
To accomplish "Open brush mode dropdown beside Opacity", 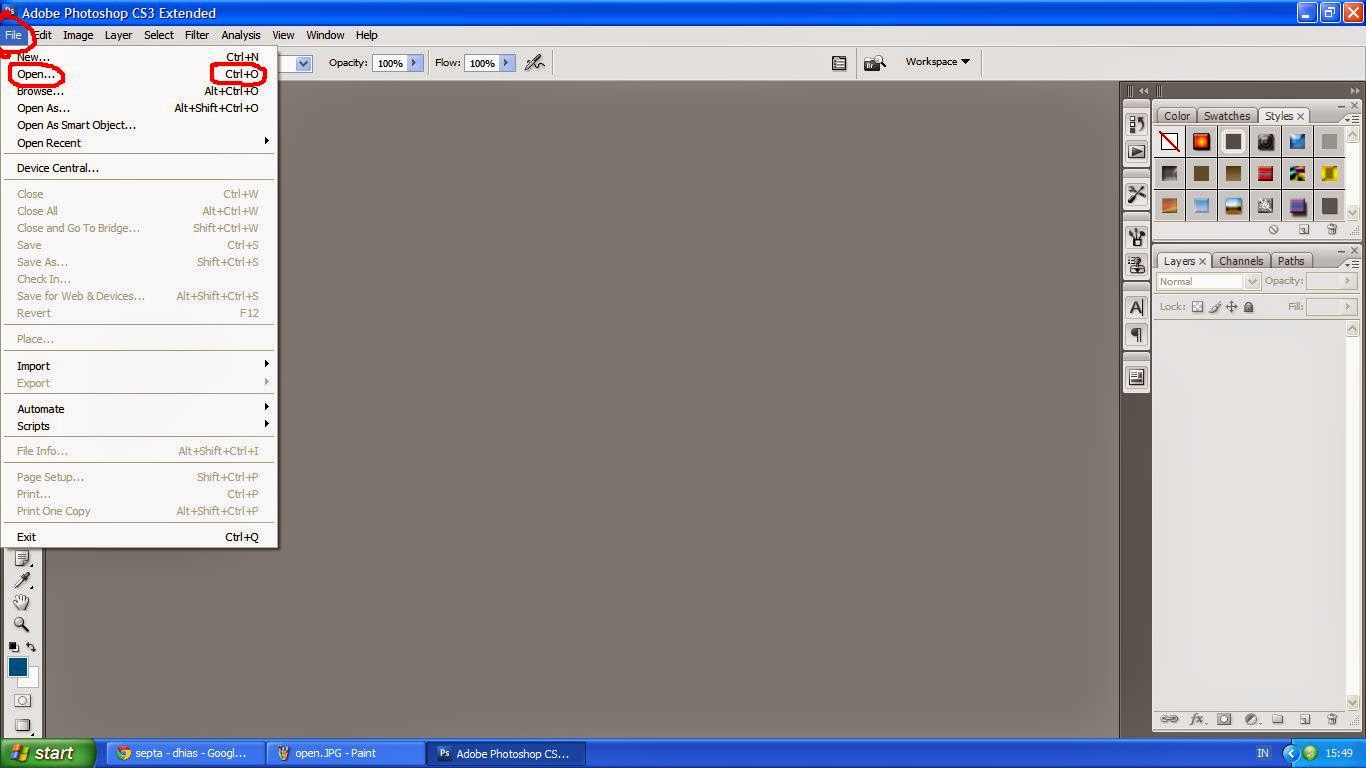I will 304,63.
